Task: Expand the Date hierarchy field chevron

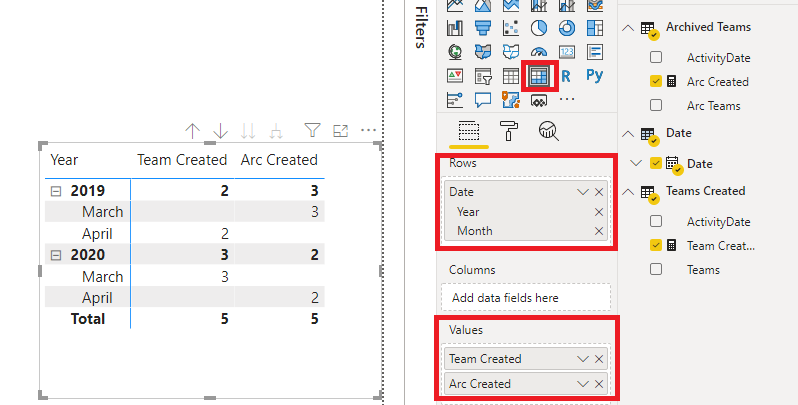Action: (x=636, y=163)
